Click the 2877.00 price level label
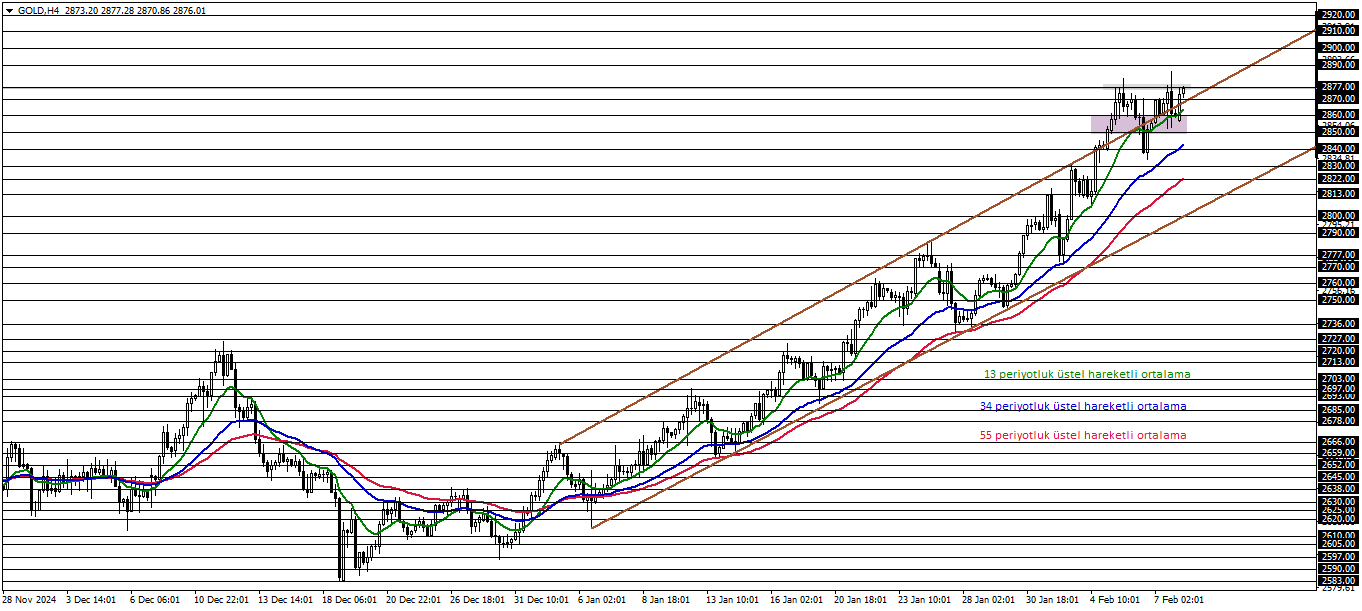 tap(1338, 87)
